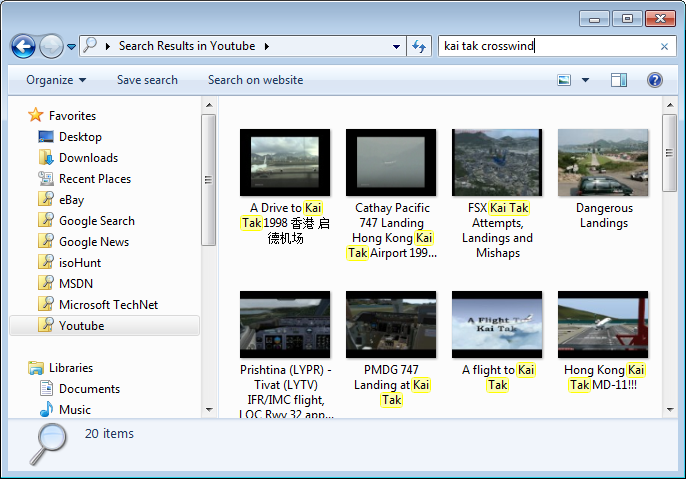Select Favorites in the navigation pane
The image size is (686, 479).
click(72, 116)
